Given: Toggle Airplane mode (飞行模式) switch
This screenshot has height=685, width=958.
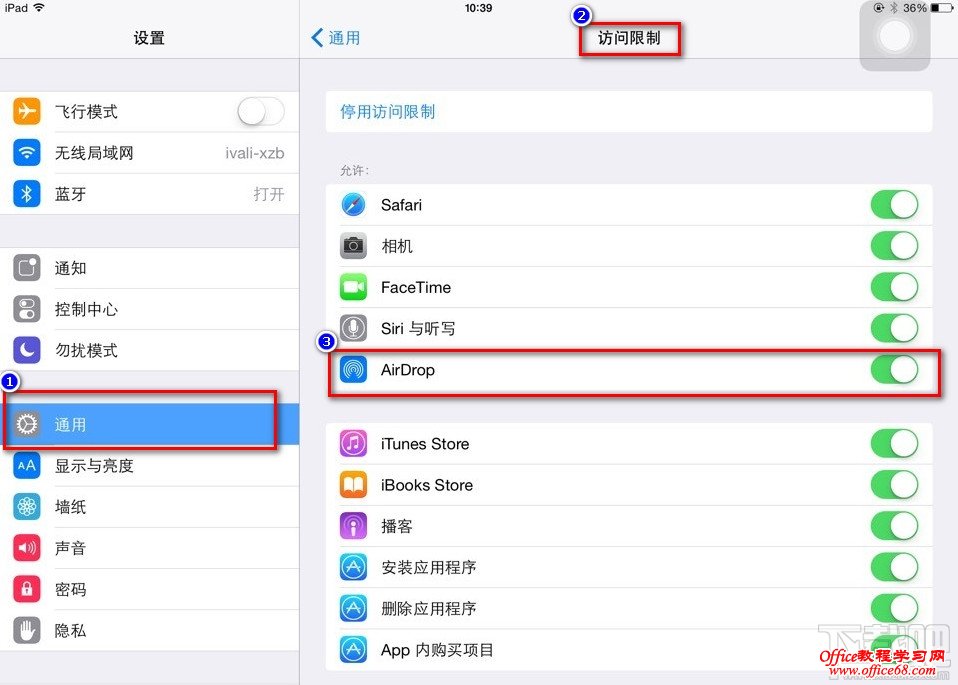Looking at the screenshot, I should [261, 112].
